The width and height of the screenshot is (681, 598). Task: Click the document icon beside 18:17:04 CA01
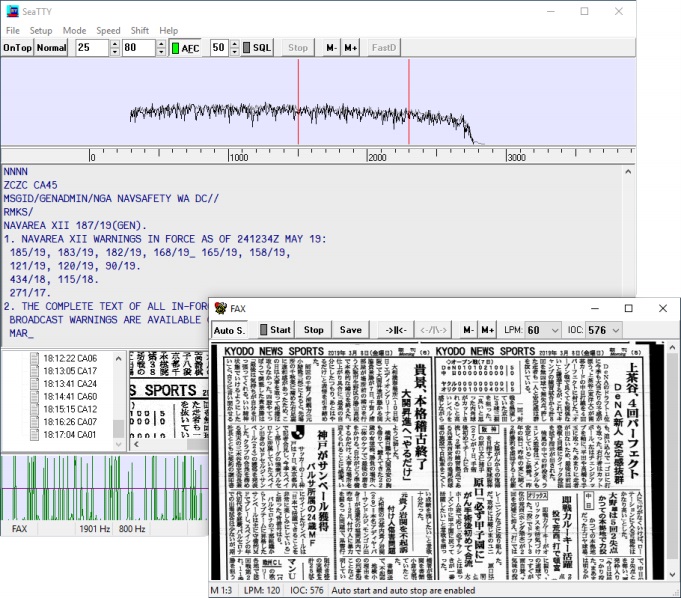point(34,435)
